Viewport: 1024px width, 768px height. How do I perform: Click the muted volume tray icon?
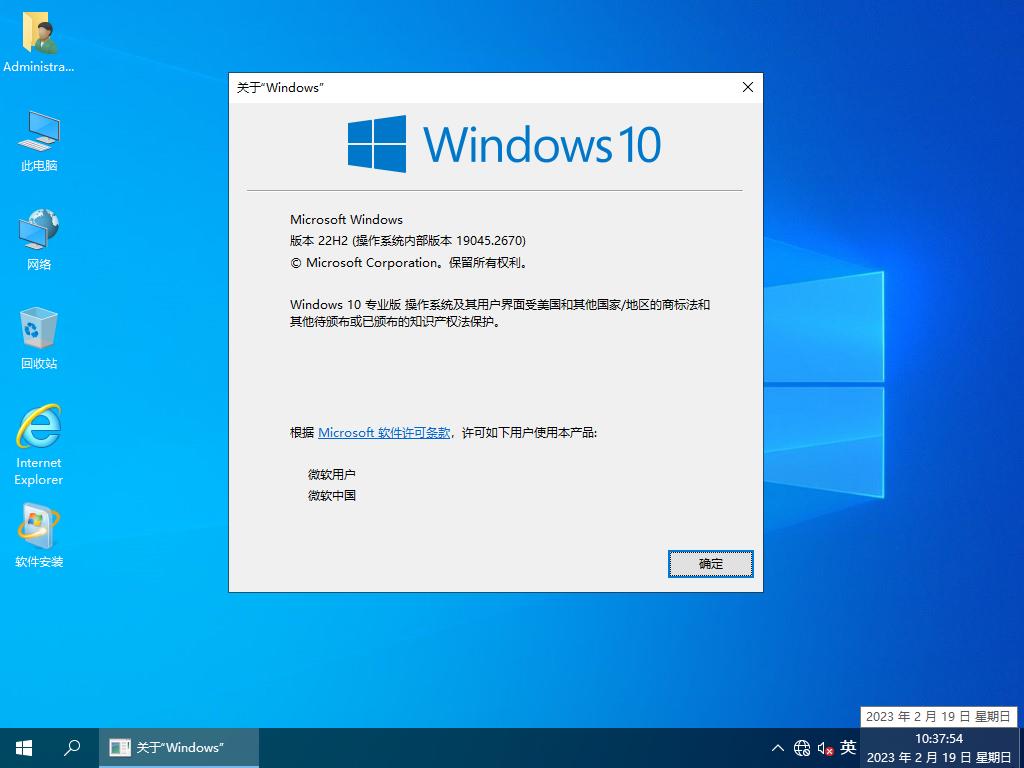[825, 748]
